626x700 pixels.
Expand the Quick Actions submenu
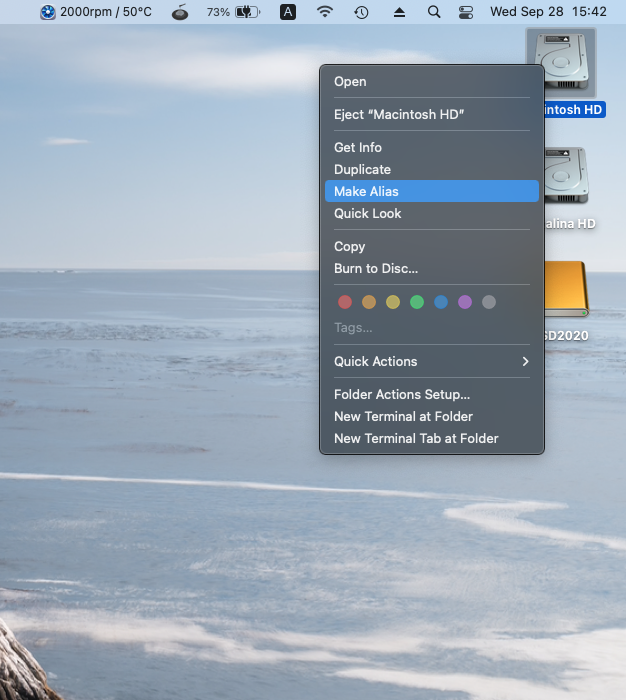432,362
